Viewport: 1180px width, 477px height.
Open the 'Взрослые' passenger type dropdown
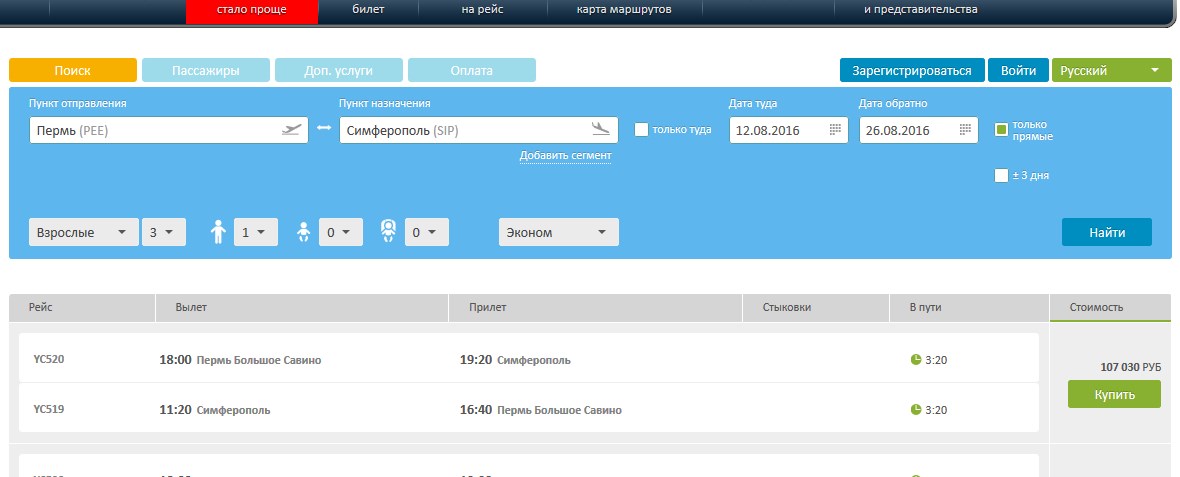(84, 232)
